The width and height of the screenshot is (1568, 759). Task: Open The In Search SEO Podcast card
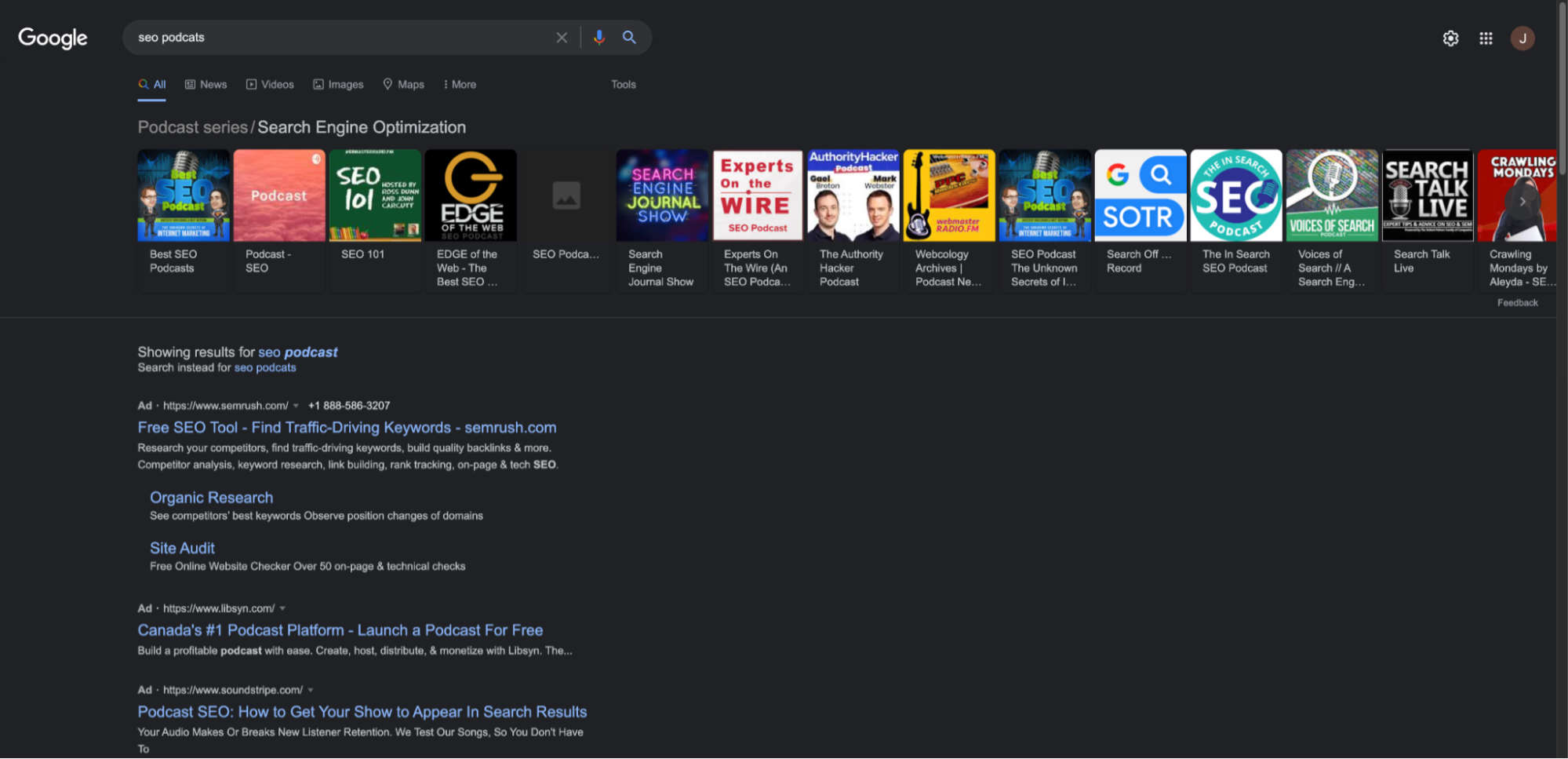tap(1236, 220)
